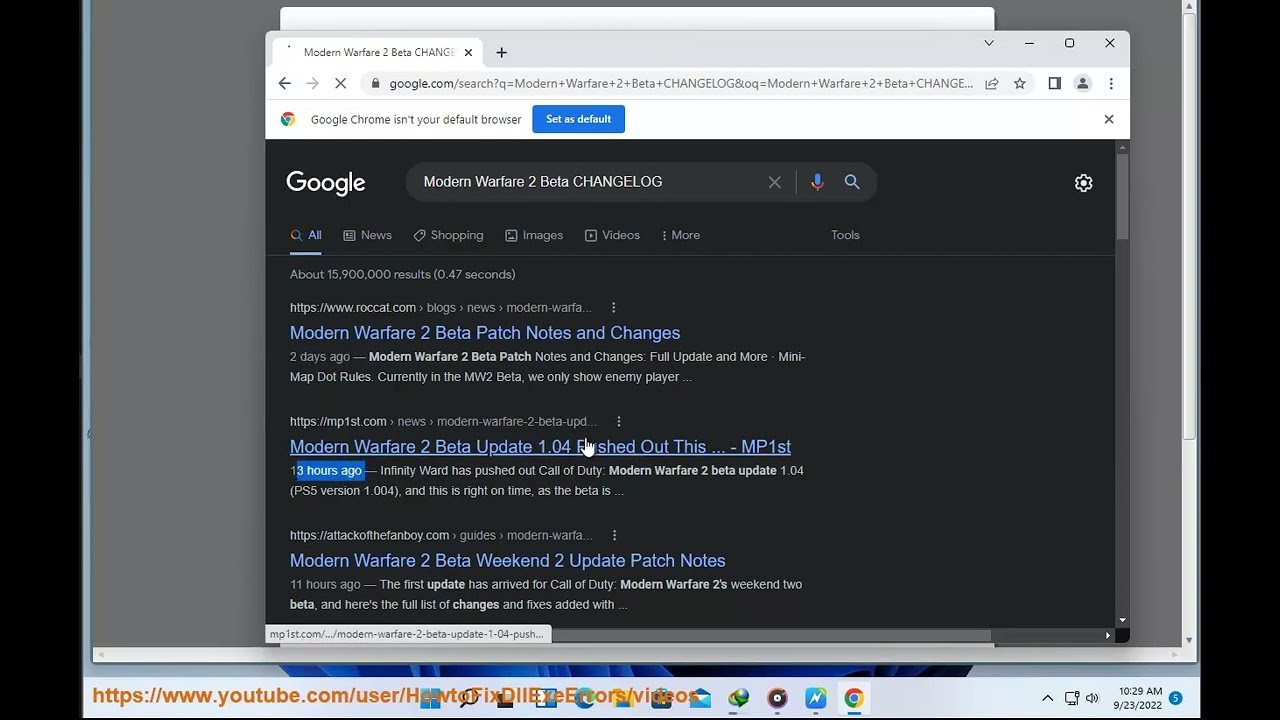
Task: Open the clock showing 10:29 AM
Action: point(1140,698)
